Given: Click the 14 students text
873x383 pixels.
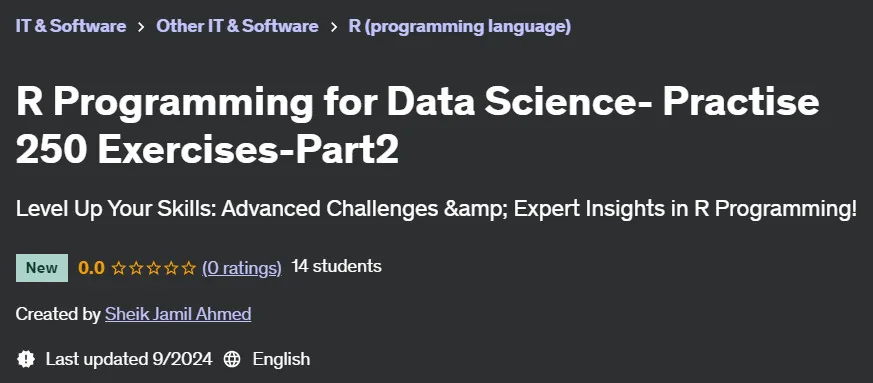Looking at the screenshot, I should 336,266.
